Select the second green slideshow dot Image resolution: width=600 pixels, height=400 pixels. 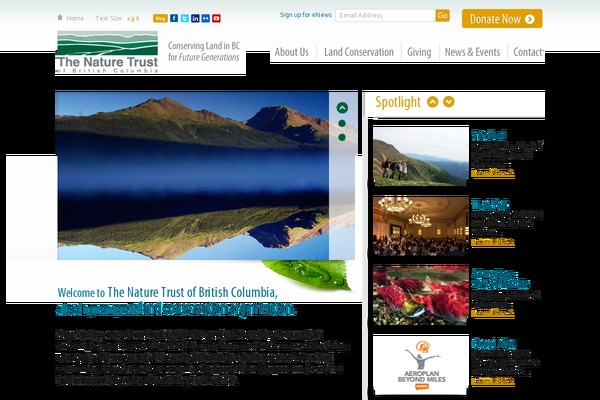click(342, 137)
